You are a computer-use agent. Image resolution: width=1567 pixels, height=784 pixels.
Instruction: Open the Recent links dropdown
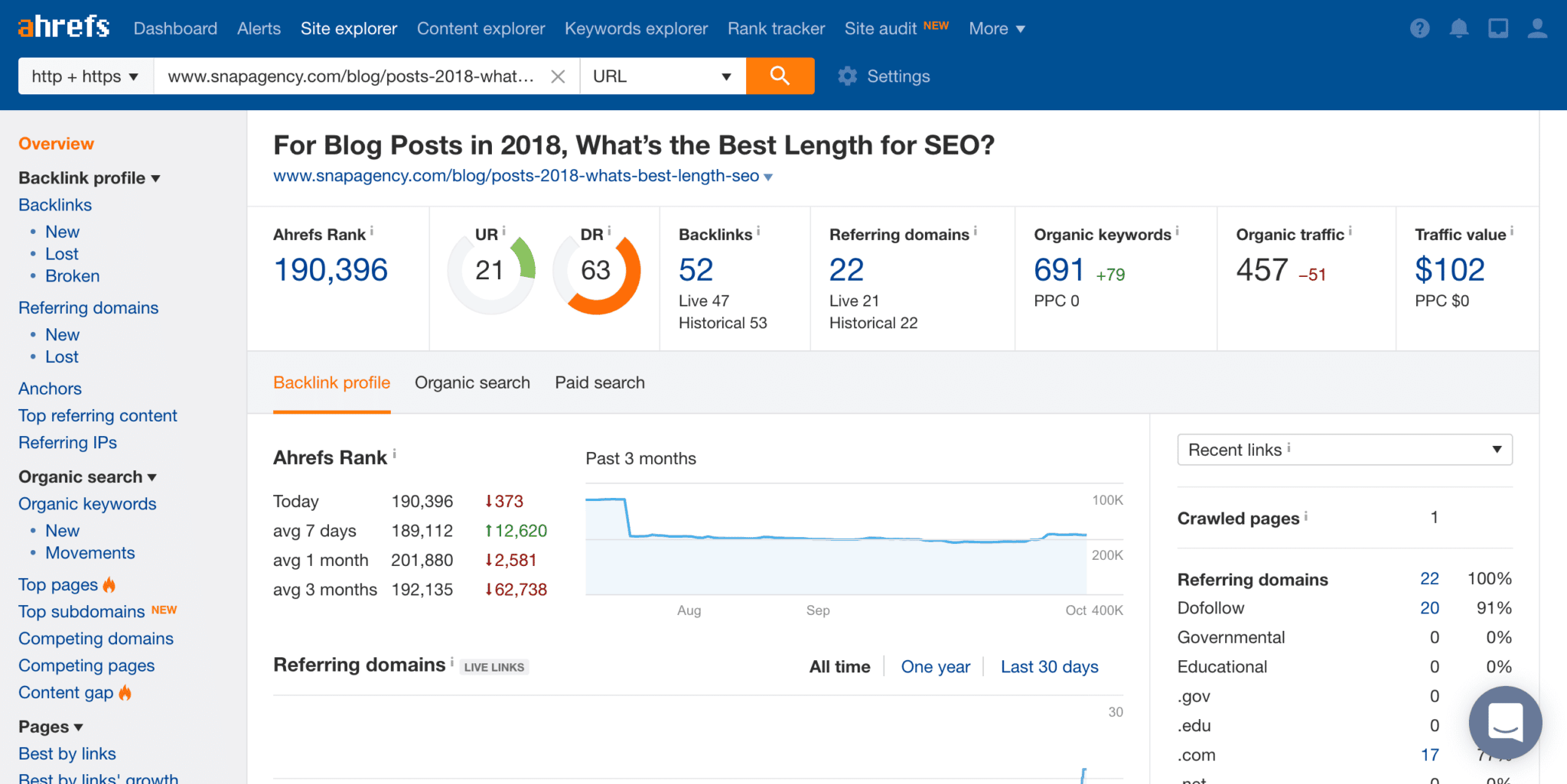tap(1344, 450)
